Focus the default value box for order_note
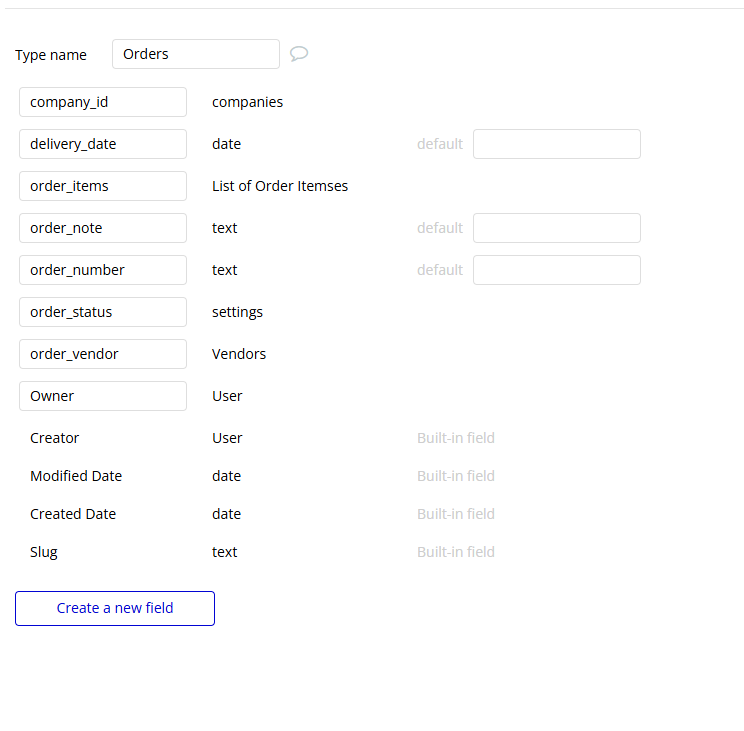 point(556,228)
